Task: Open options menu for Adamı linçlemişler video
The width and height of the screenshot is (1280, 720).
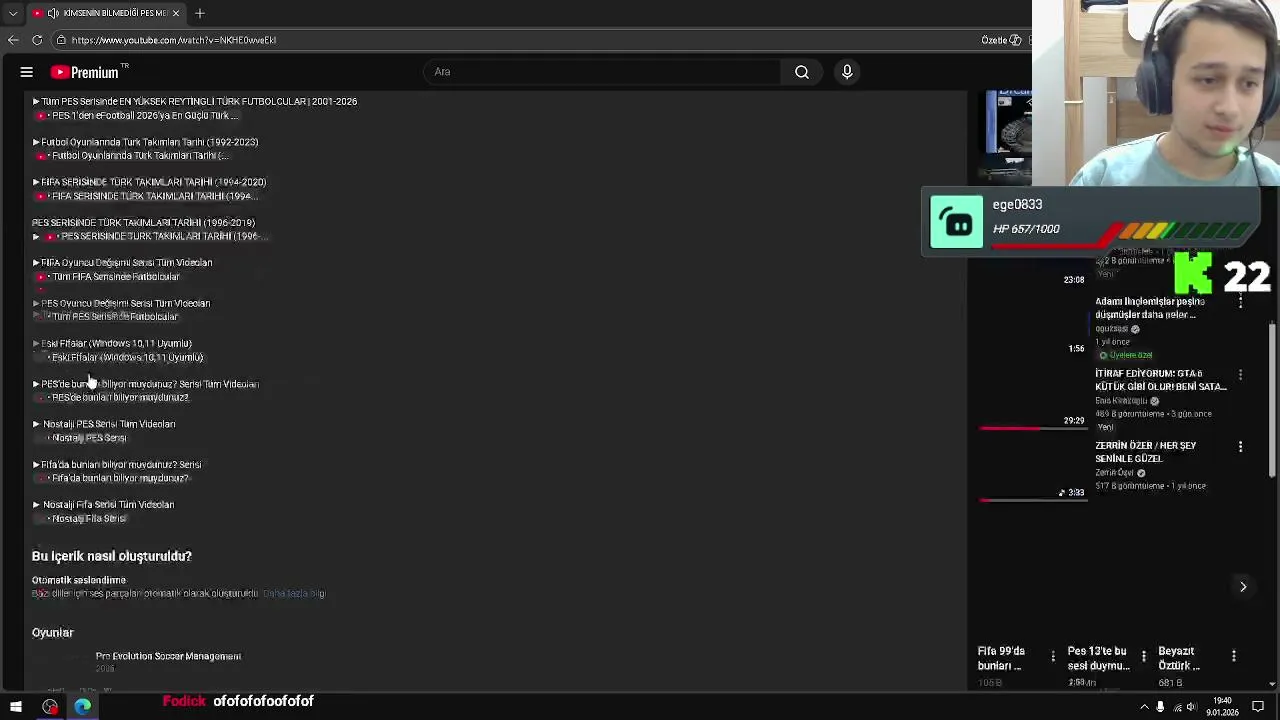Action: coord(1241,302)
